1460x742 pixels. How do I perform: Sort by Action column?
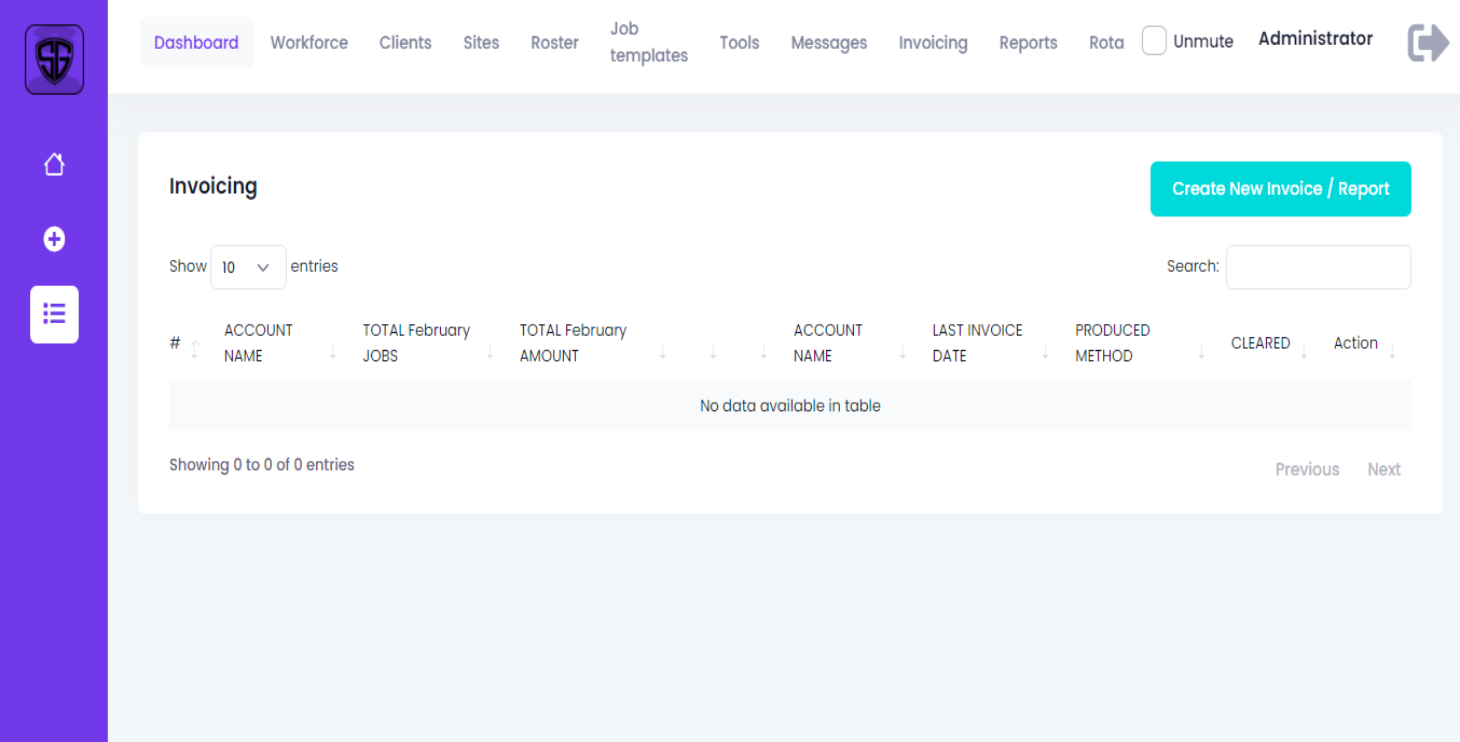point(1363,343)
